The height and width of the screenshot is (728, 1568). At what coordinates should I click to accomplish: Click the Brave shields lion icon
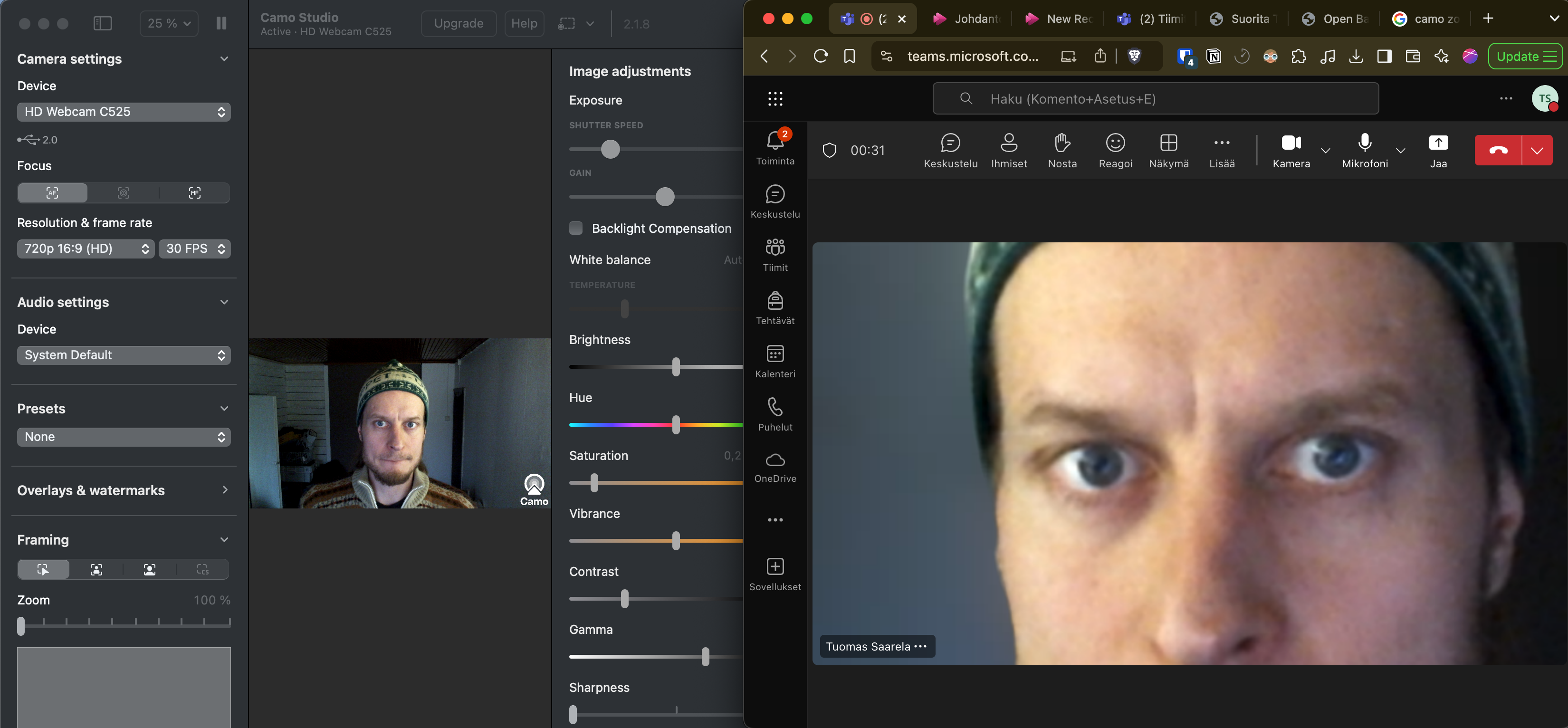tap(1135, 56)
